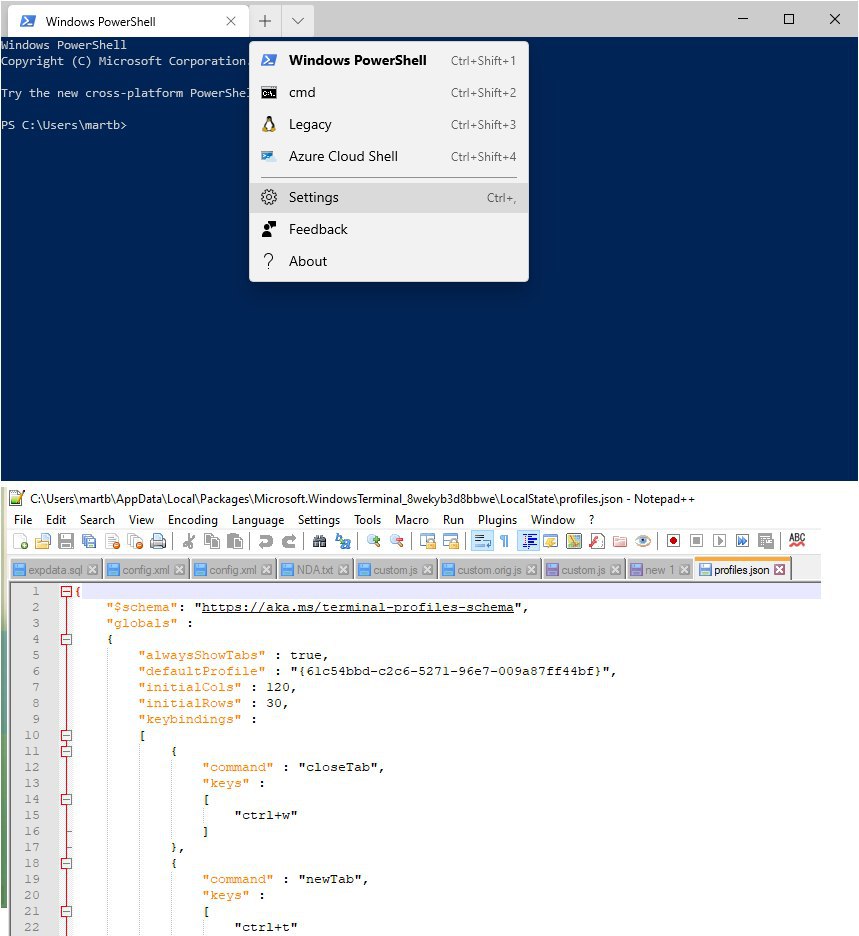This screenshot has height=936, width=859.
Task: Click the plus new tab button in Terminal
Action: pos(265,21)
